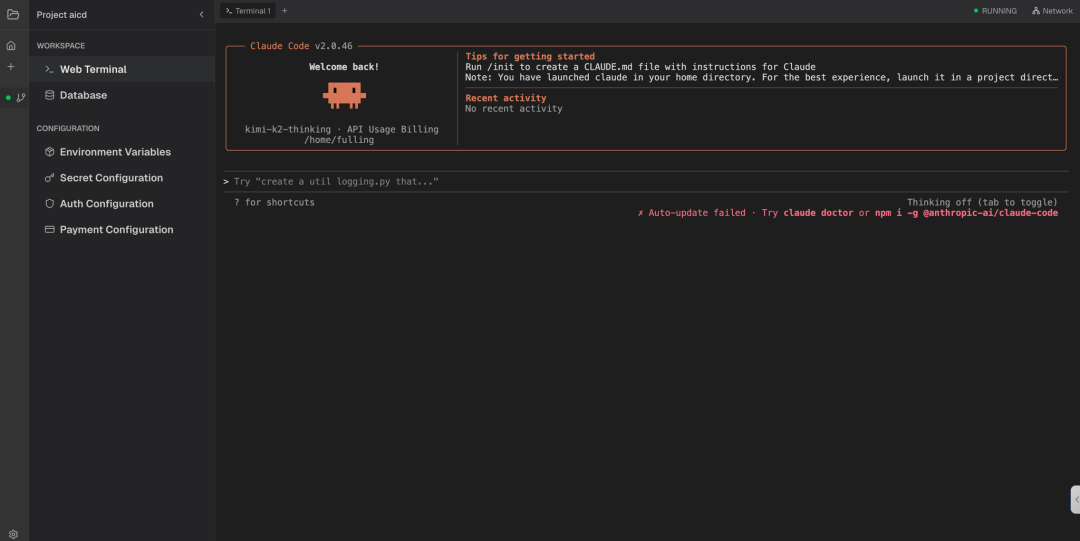Focus the Claude Code prompt input

(x=640, y=182)
